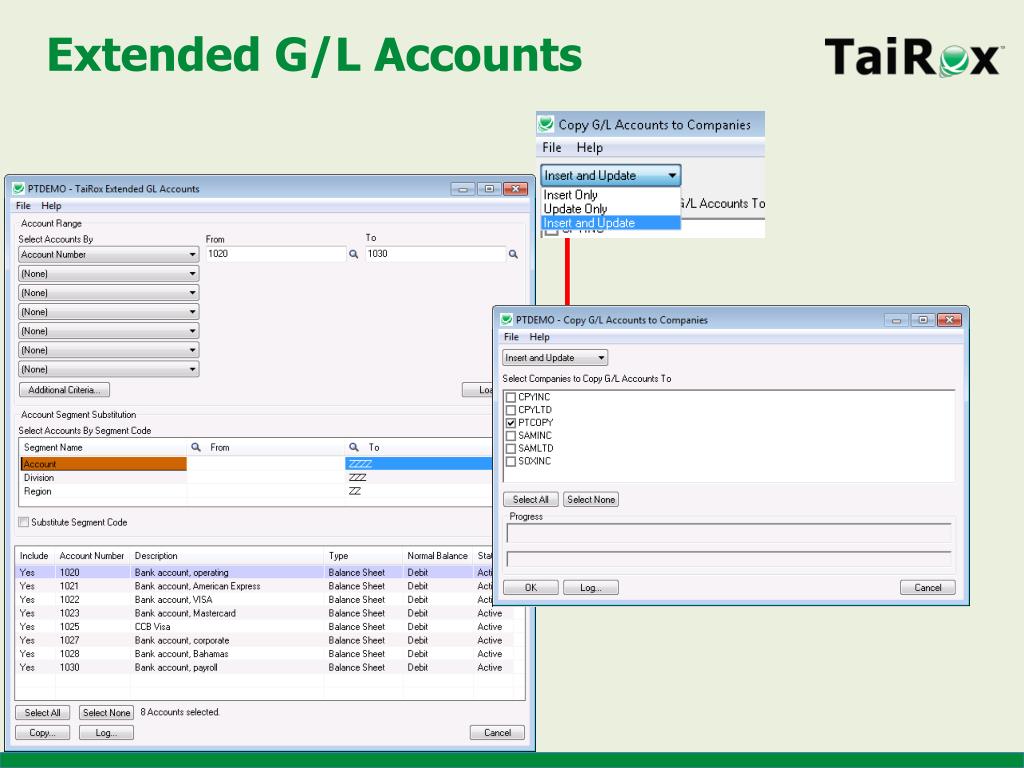The height and width of the screenshot is (768, 1024).
Task: Click the Type column header
Action: tap(363, 556)
